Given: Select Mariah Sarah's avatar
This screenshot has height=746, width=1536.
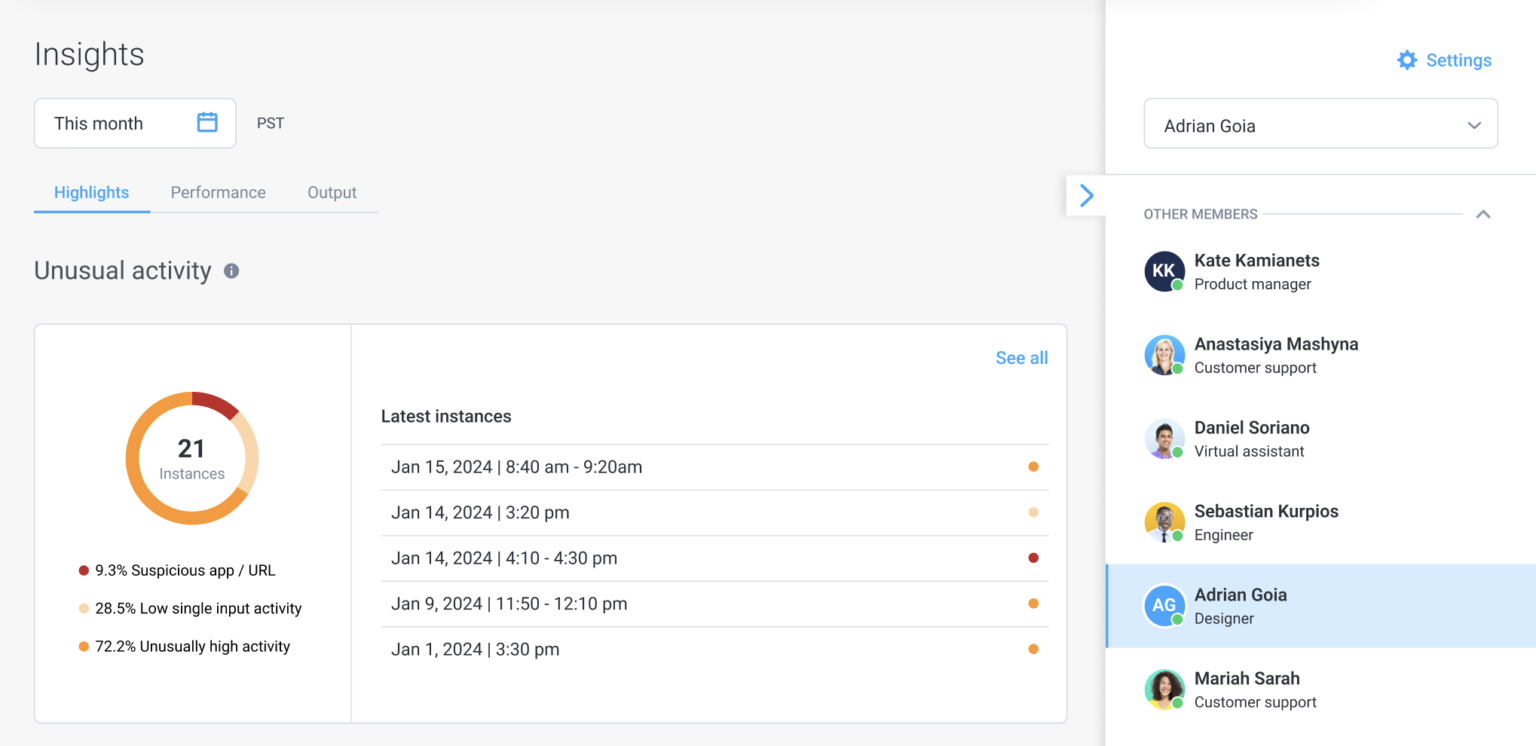Looking at the screenshot, I should pyautogui.click(x=1164, y=689).
